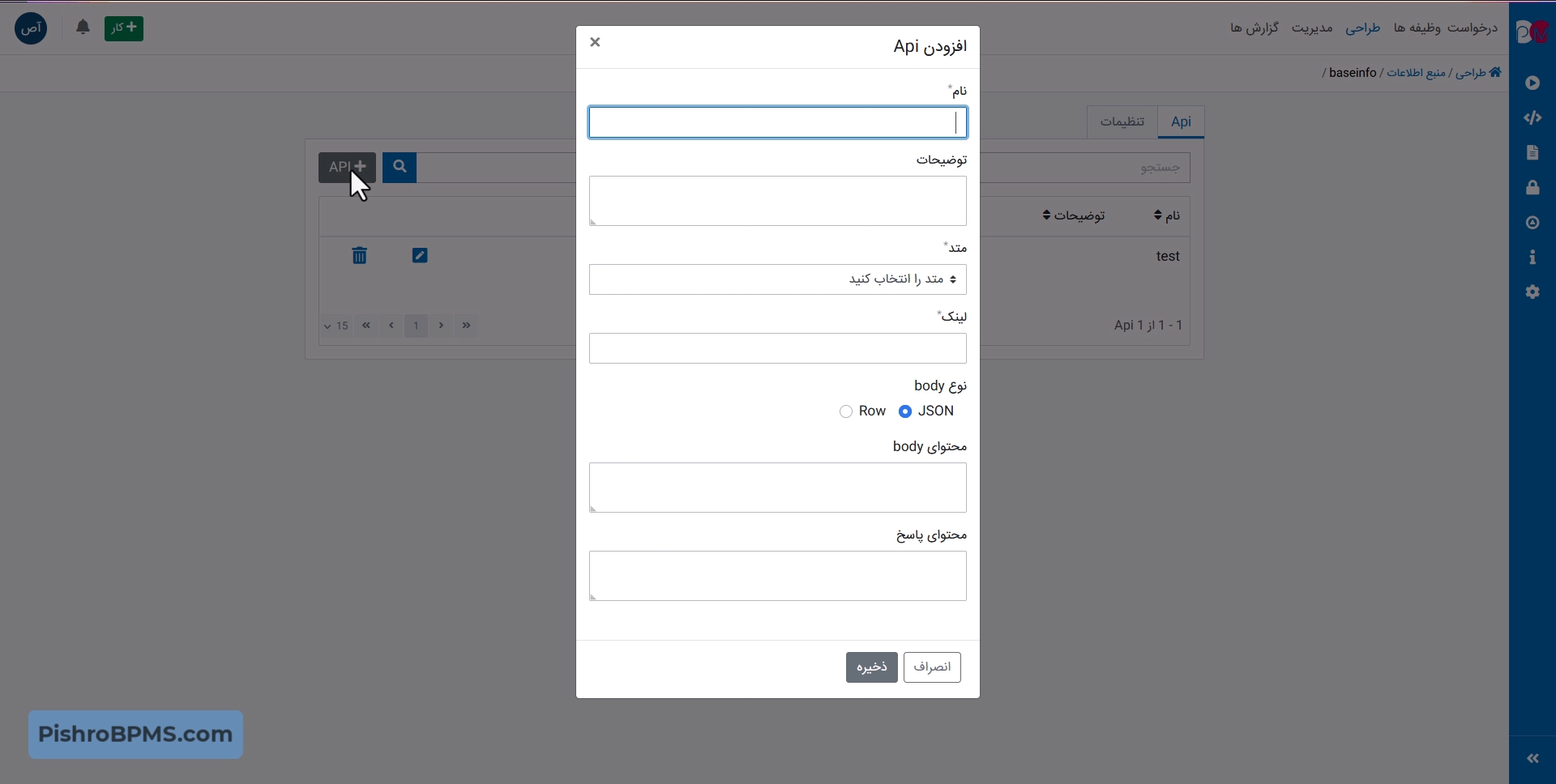
Task: Select the Row body type radio button
Action: (x=846, y=411)
